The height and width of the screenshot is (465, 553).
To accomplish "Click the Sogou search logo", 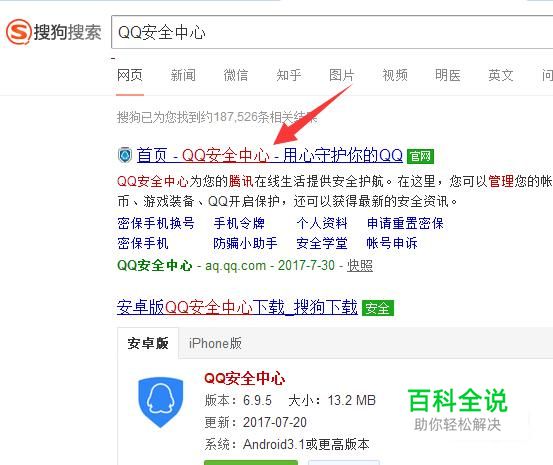I will coord(54,32).
